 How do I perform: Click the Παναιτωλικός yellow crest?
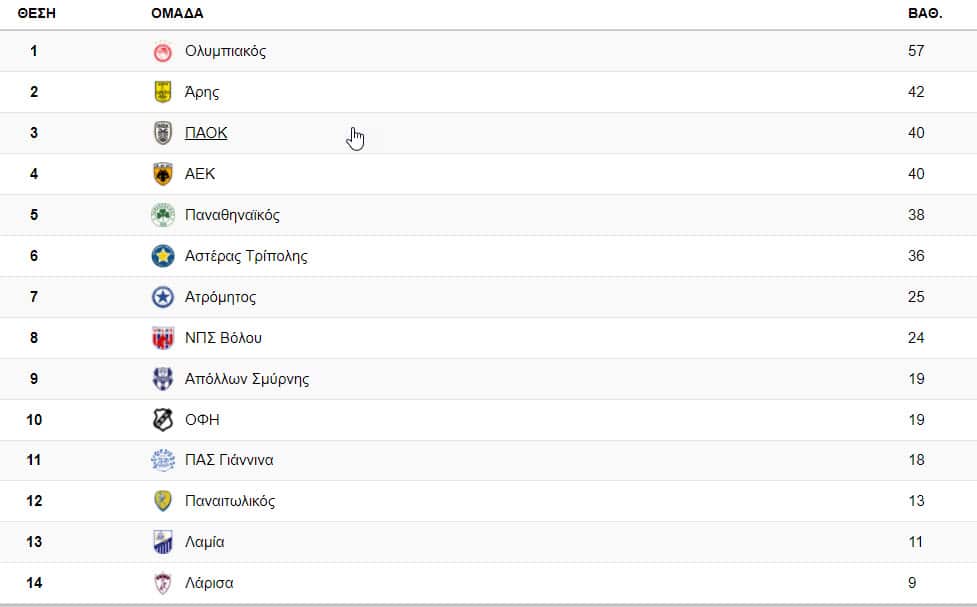tap(162, 501)
